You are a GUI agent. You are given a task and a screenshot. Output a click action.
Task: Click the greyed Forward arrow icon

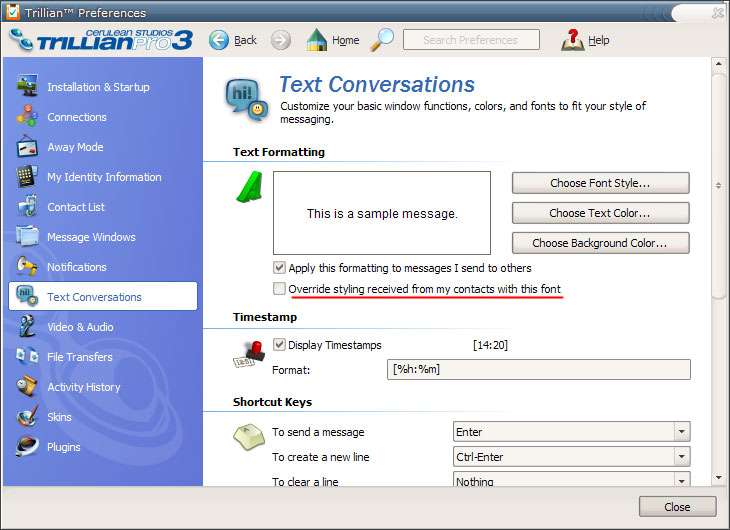pos(281,40)
